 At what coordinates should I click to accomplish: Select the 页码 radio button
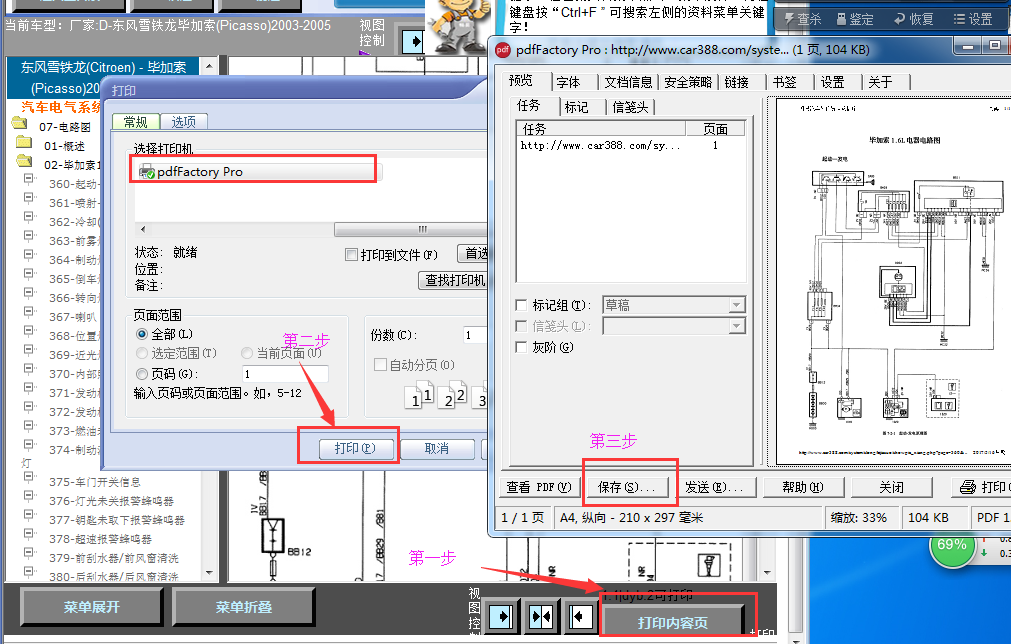click(x=142, y=374)
